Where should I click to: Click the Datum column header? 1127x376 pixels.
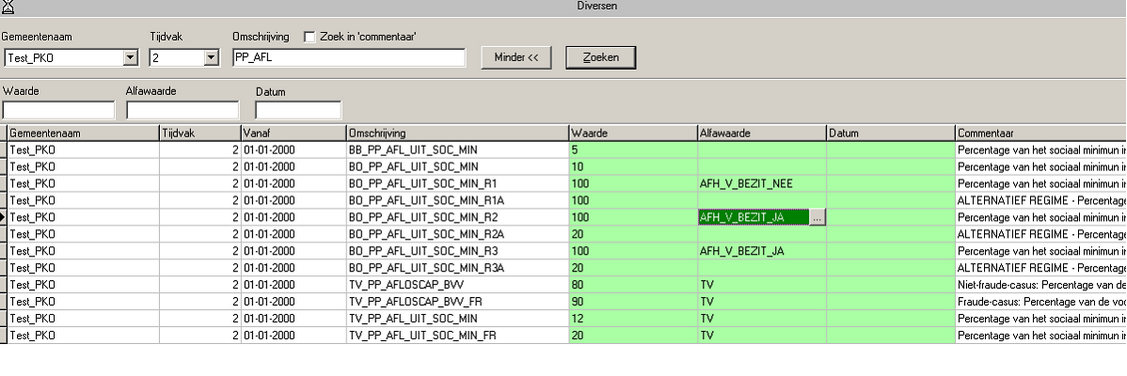[891, 134]
